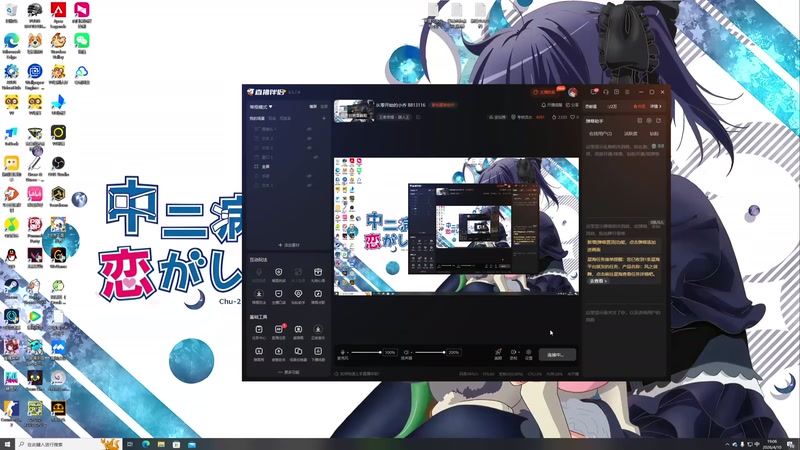Toggle visibility eye of the 文本 4 source
800x450 pixels.
click(309, 148)
